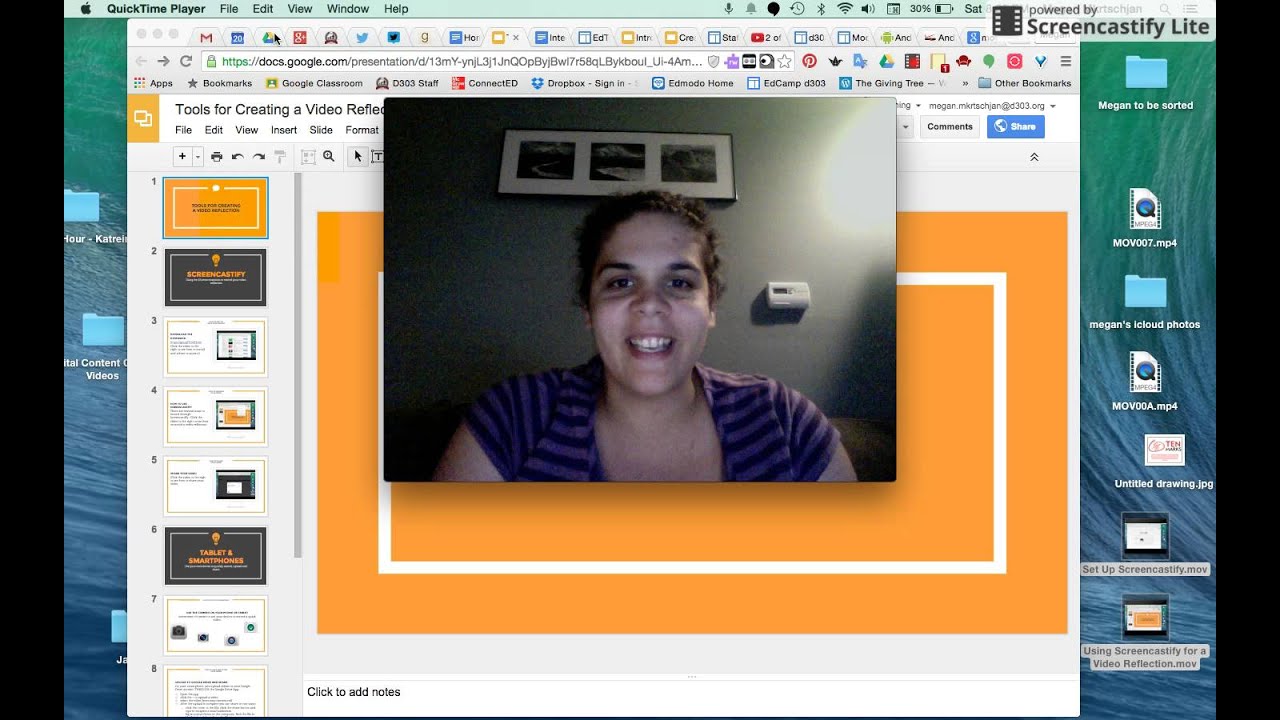Image resolution: width=1280 pixels, height=720 pixels.
Task: Switch to the Google+ tab
Action: click(300, 37)
